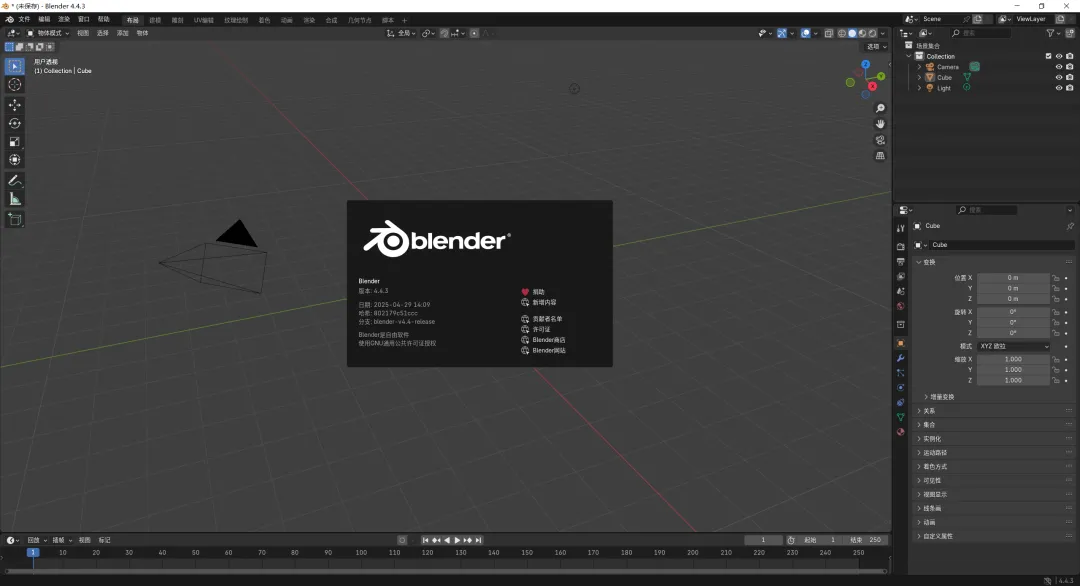Open the transform orientation (全局) dropdown
Viewport: 1080px width, 586px height.
[401, 33]
